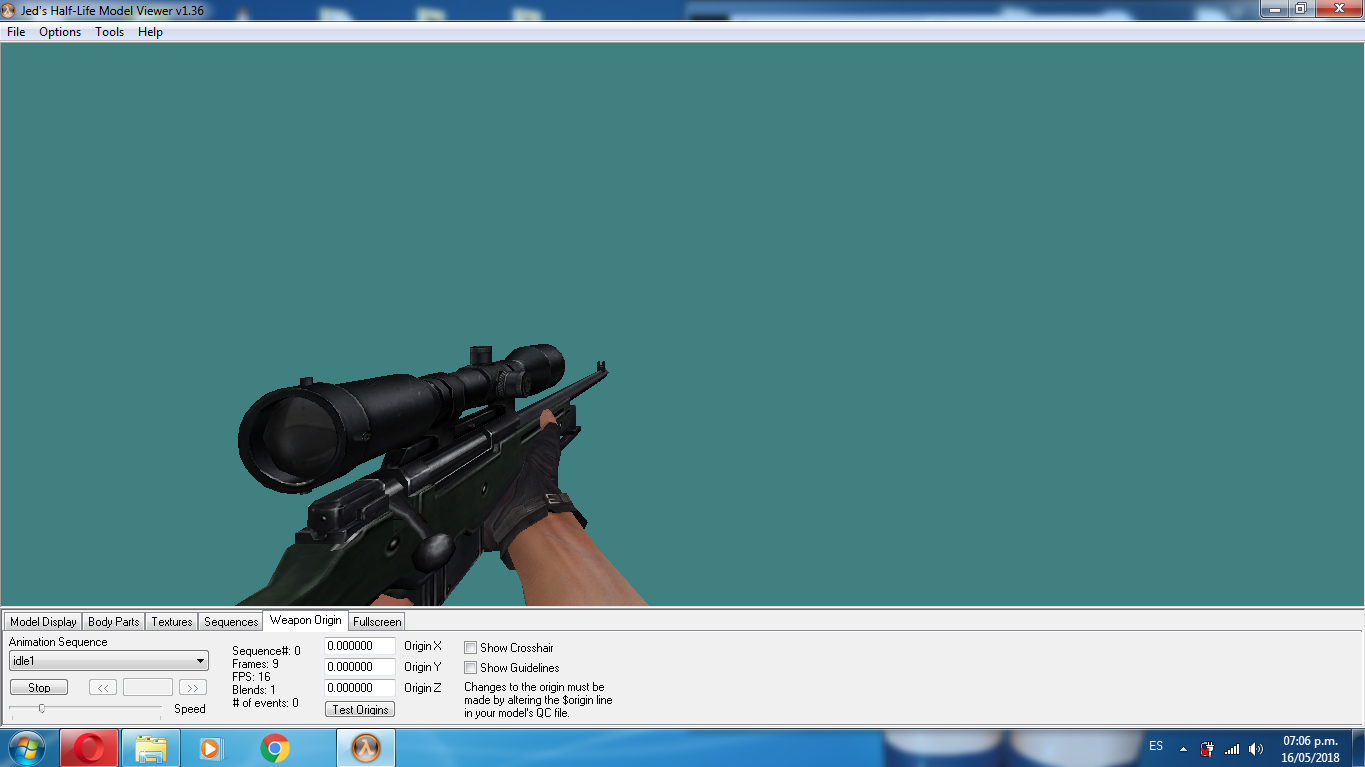
Task: Open Opera browser from the taskbar
Action: pos(89,748)
